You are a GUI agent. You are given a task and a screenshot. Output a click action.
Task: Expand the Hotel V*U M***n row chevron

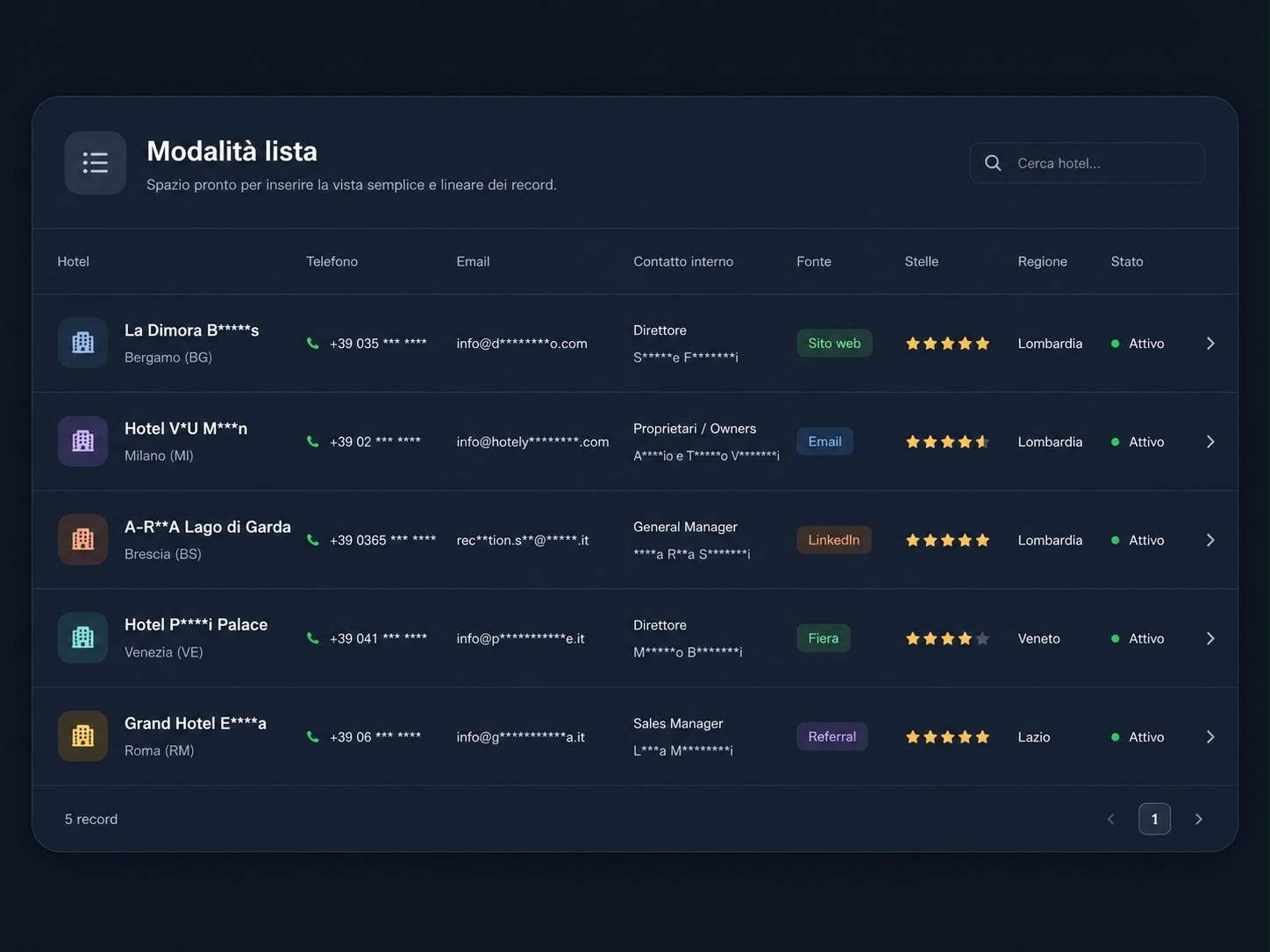(1210, 441)
